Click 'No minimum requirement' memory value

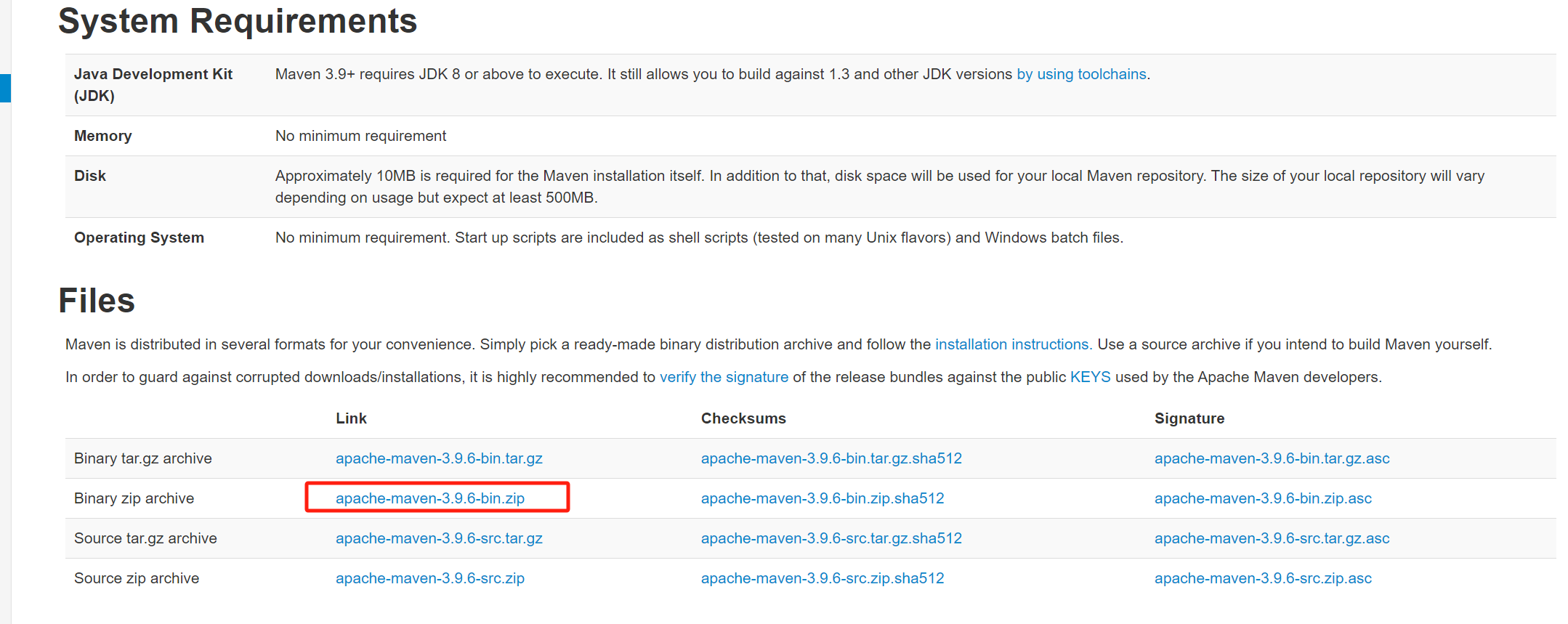tap(360, 136)
